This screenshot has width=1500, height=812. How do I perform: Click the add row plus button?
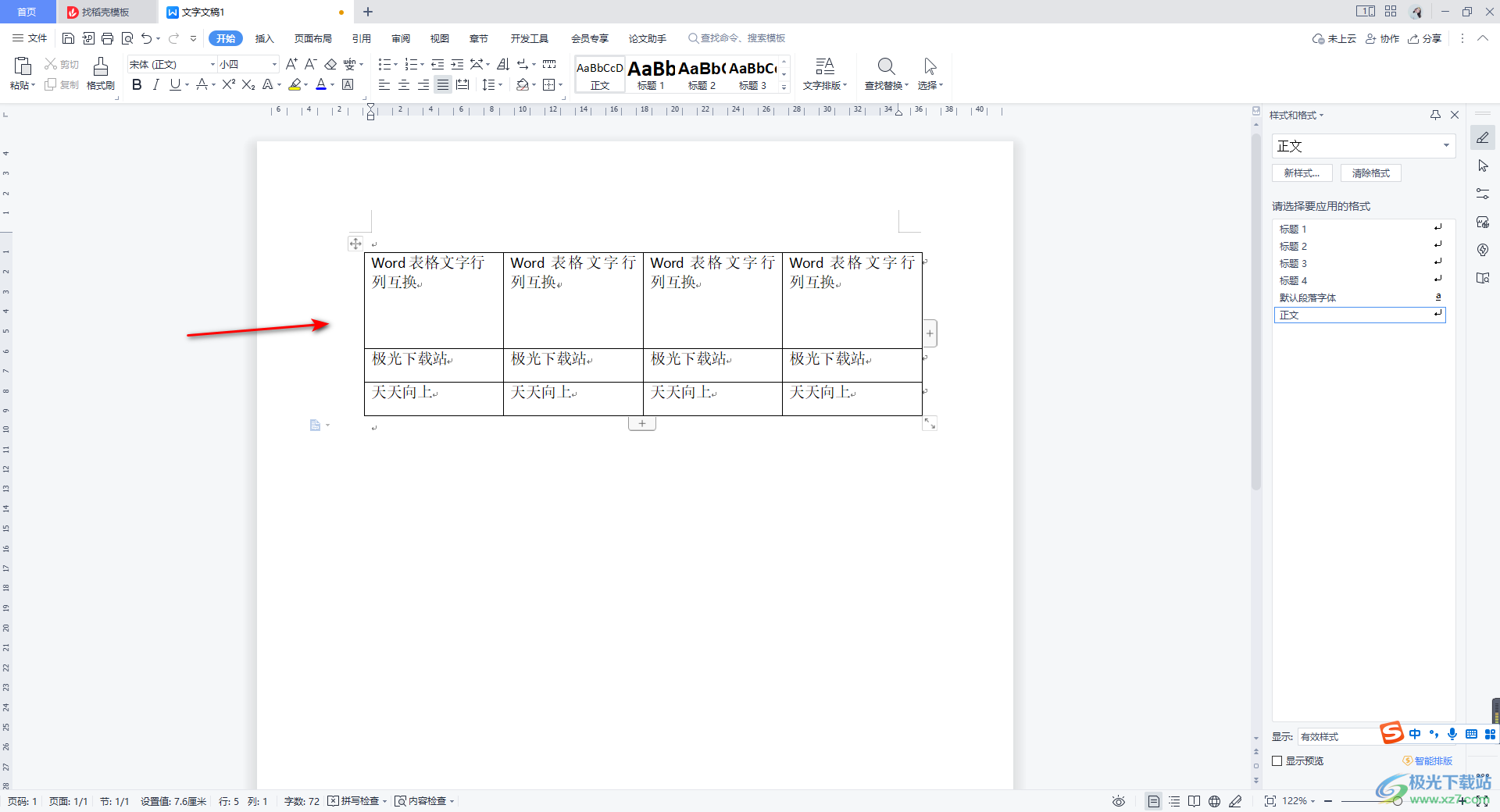[x=642, y=423]
